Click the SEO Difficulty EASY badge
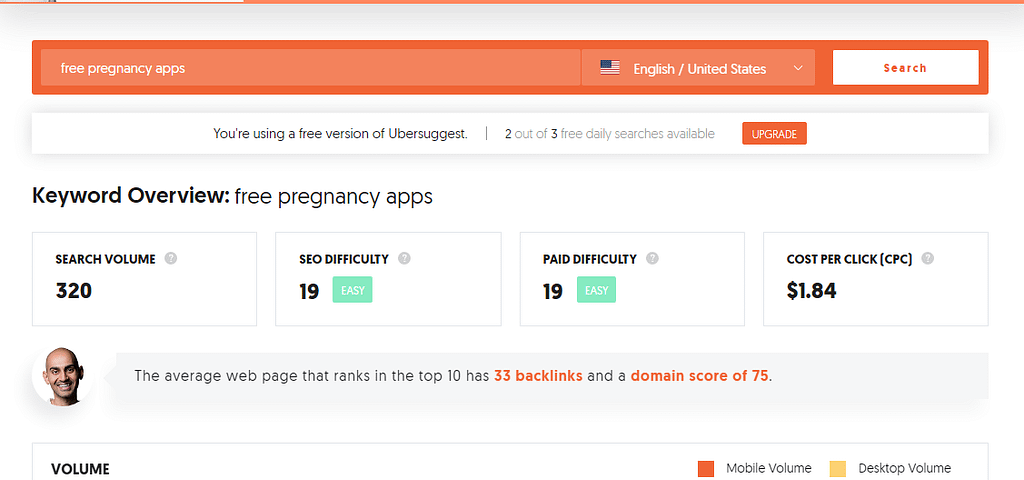1024x480 pixels. tap(353, 290)
